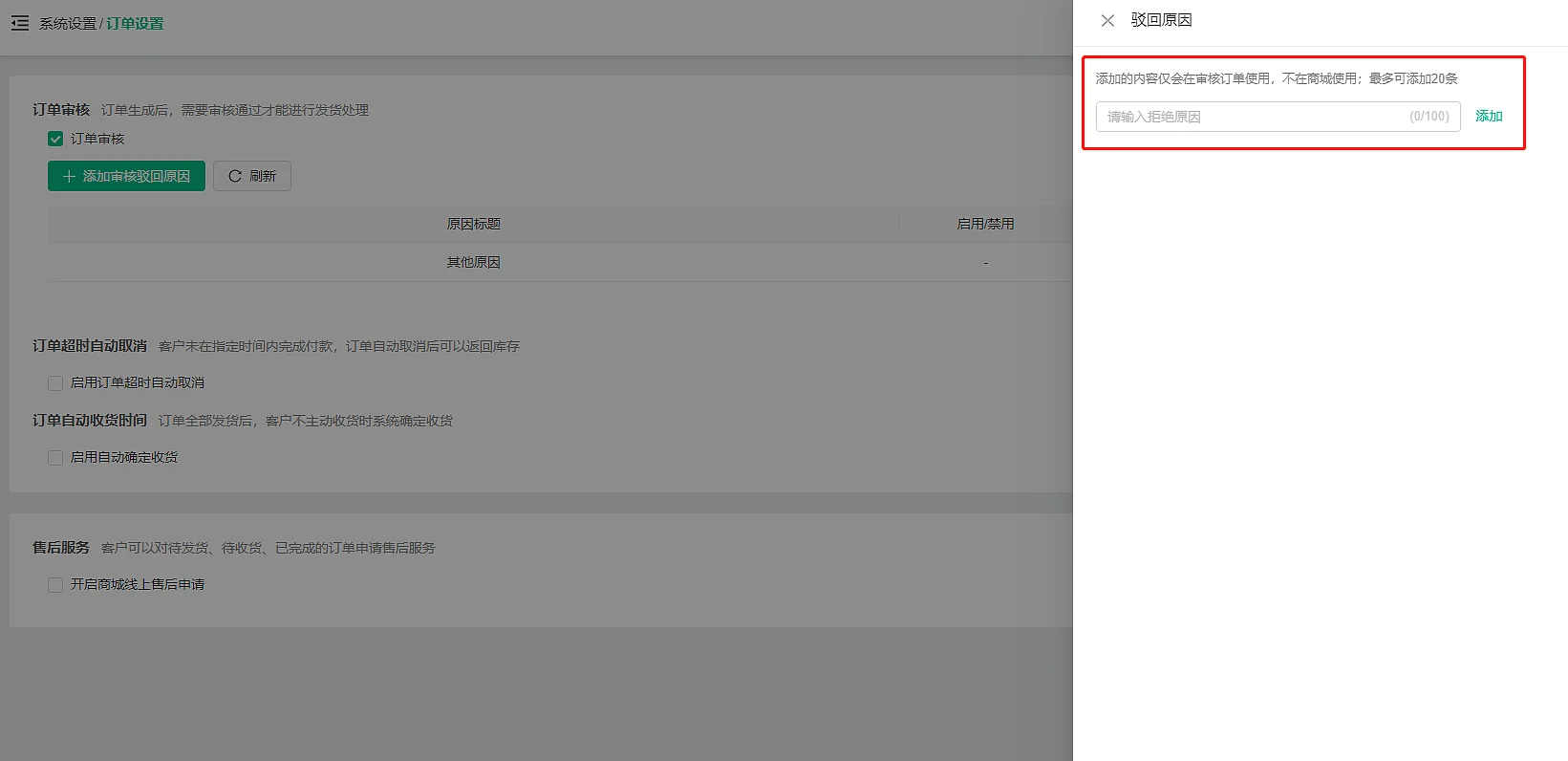Check 开启商城线上售后申请 option
Screen dimensions: 1568x761
click(x=55, y=585)
